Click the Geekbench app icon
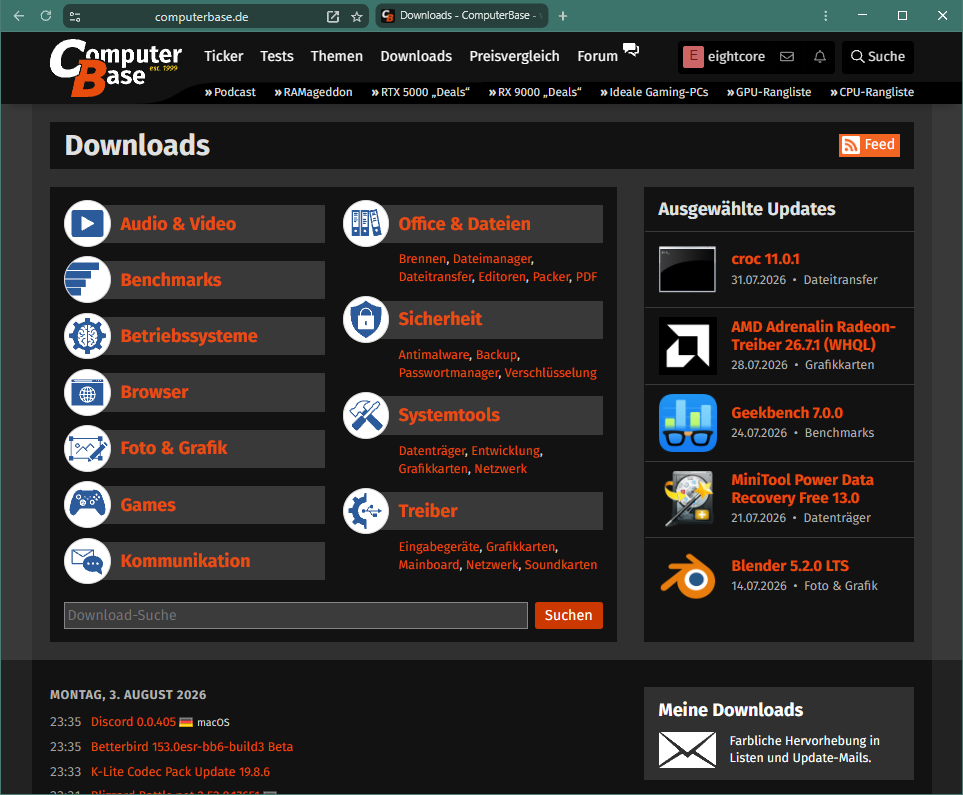The image size is (963, 795). coord(687,423)
